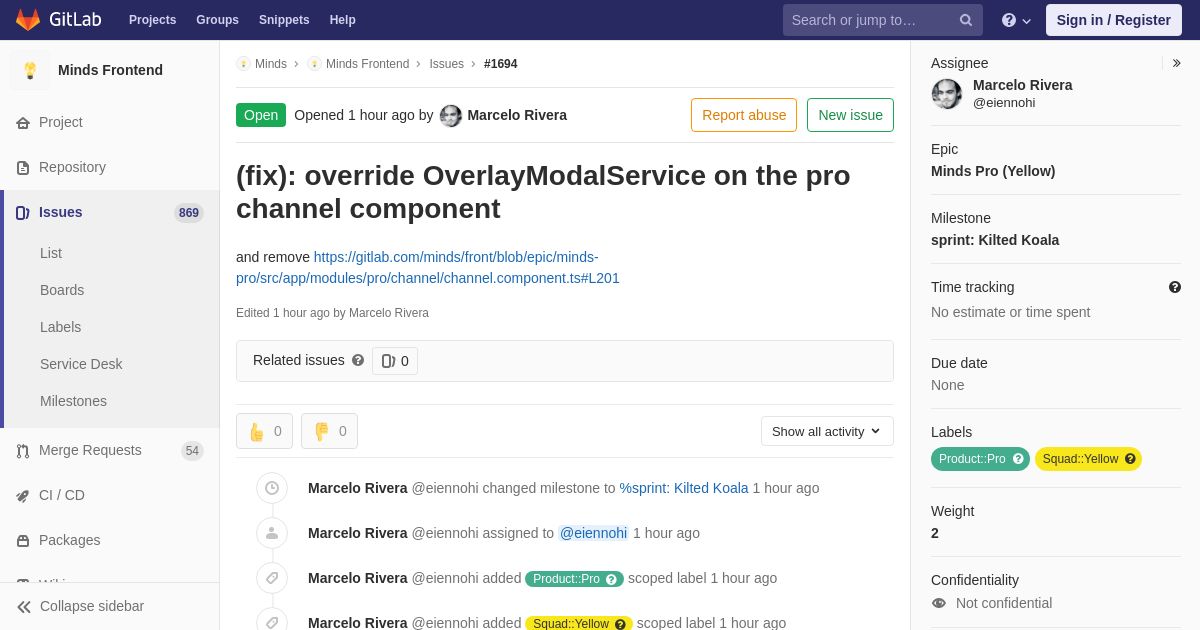
Task: Open the Help question-mark dropdown
Action: pyautogui.click(x=1016, y=20)
